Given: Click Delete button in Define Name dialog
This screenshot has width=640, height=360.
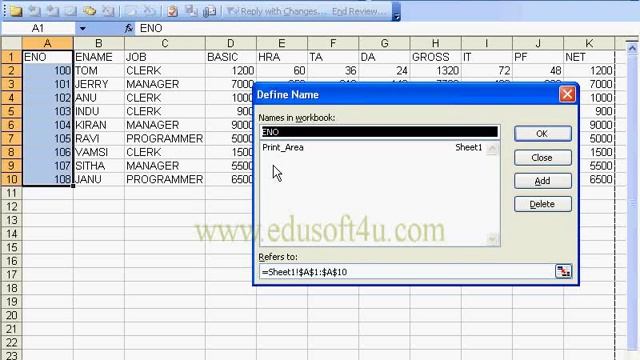Looking at the screenshot, I should [542, 204].
